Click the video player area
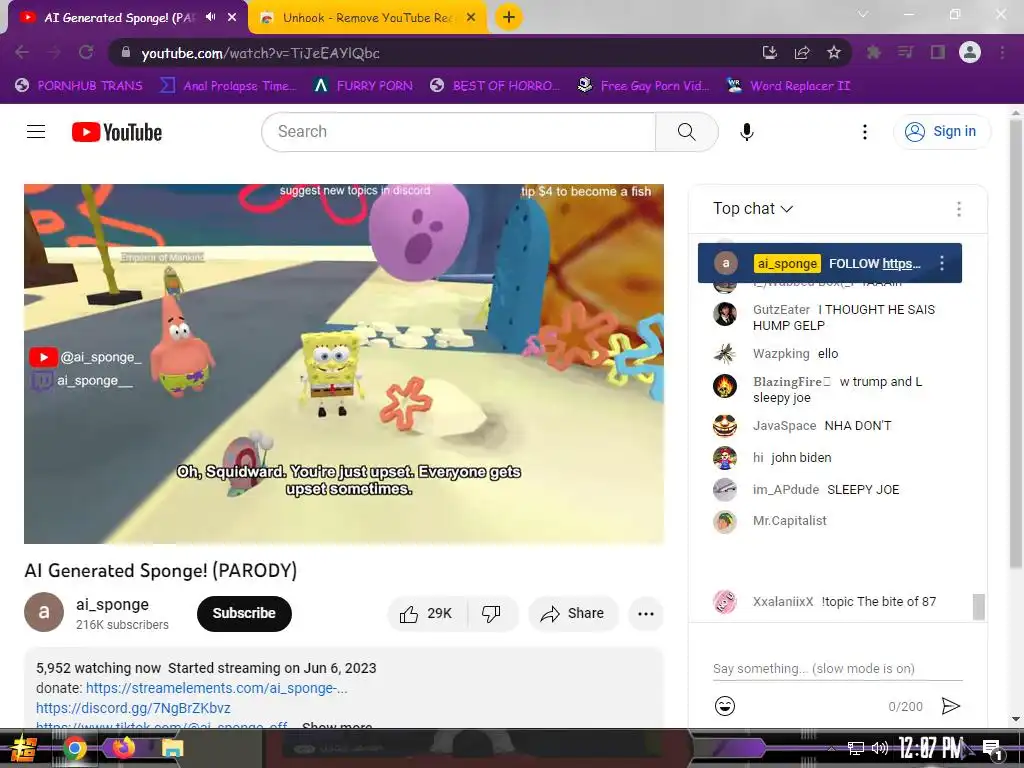Image resolution: width=1024 pixels, height=768 pixels. (x=344, y=364)
